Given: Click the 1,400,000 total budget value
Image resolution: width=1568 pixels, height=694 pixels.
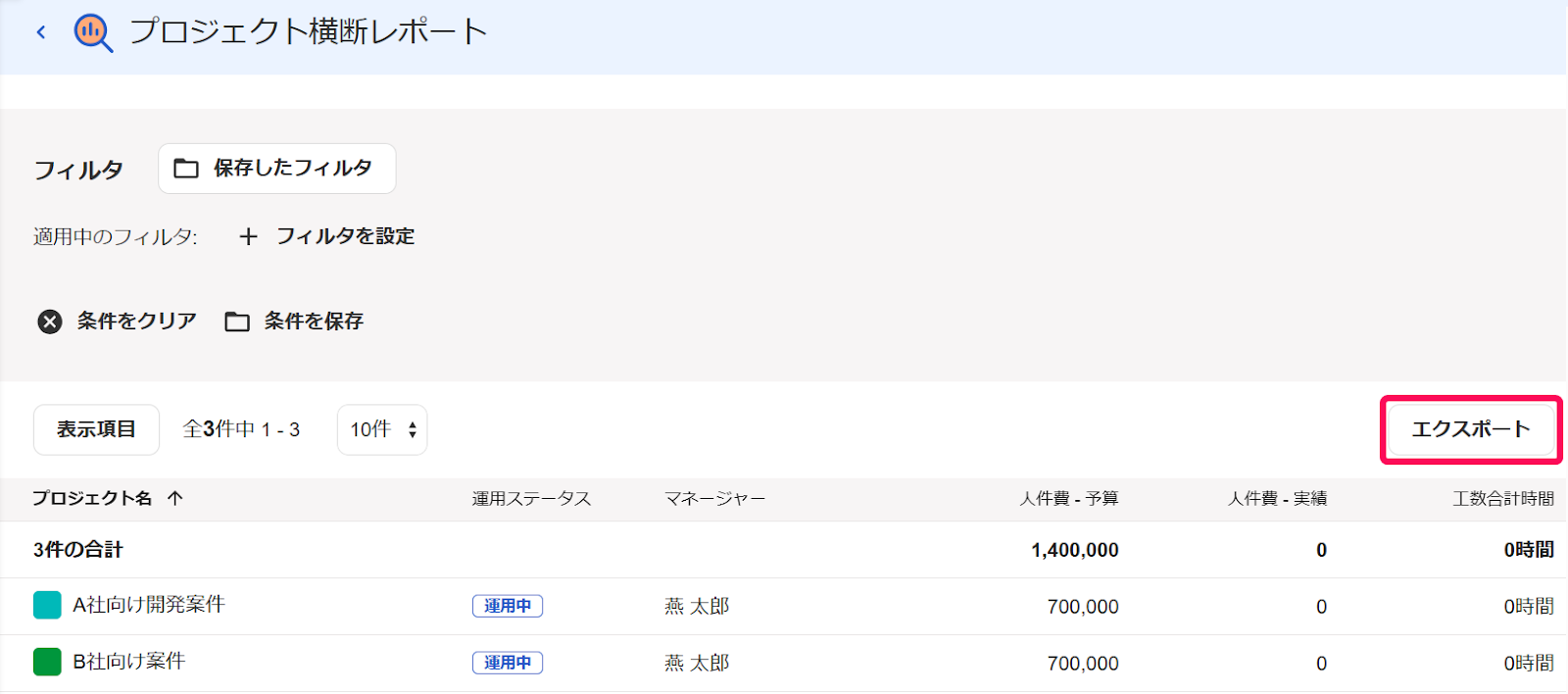Looking at the screenshot, I should click(1075, 550).
